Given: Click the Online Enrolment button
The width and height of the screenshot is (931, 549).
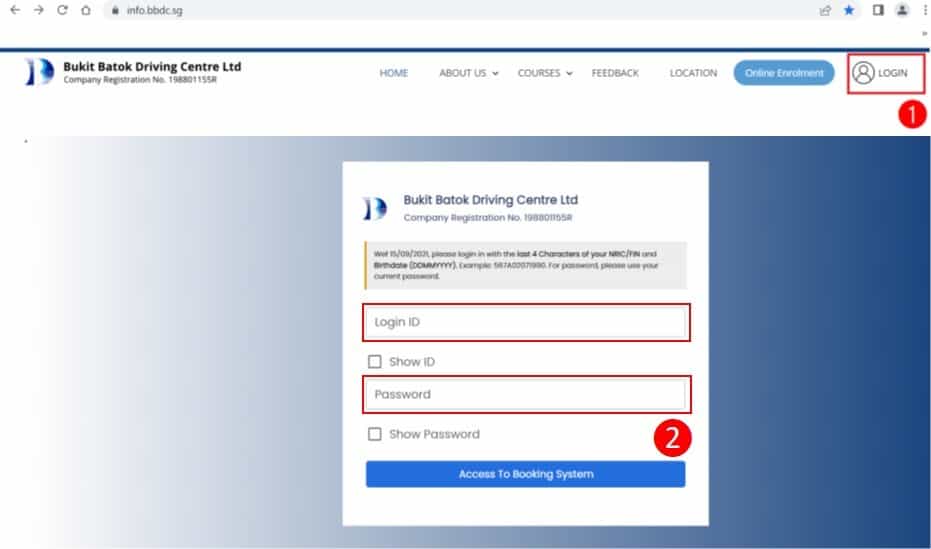Looking at the screenshot, I should pos(783,73).
